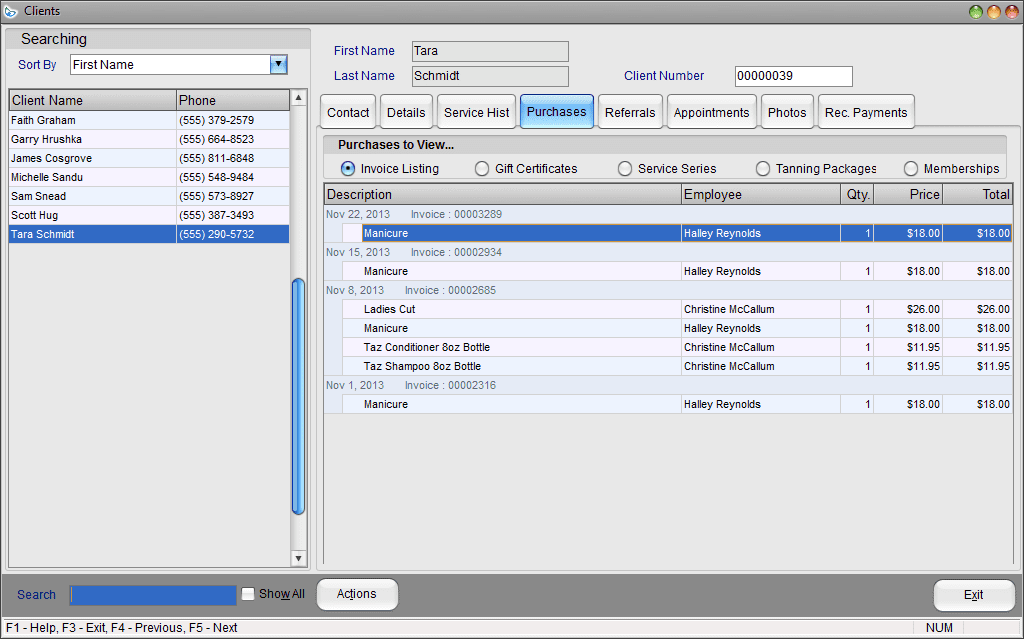Open the Appointments tab
The height and width of the screenshot is (639, 1024).
coord(711,112)
